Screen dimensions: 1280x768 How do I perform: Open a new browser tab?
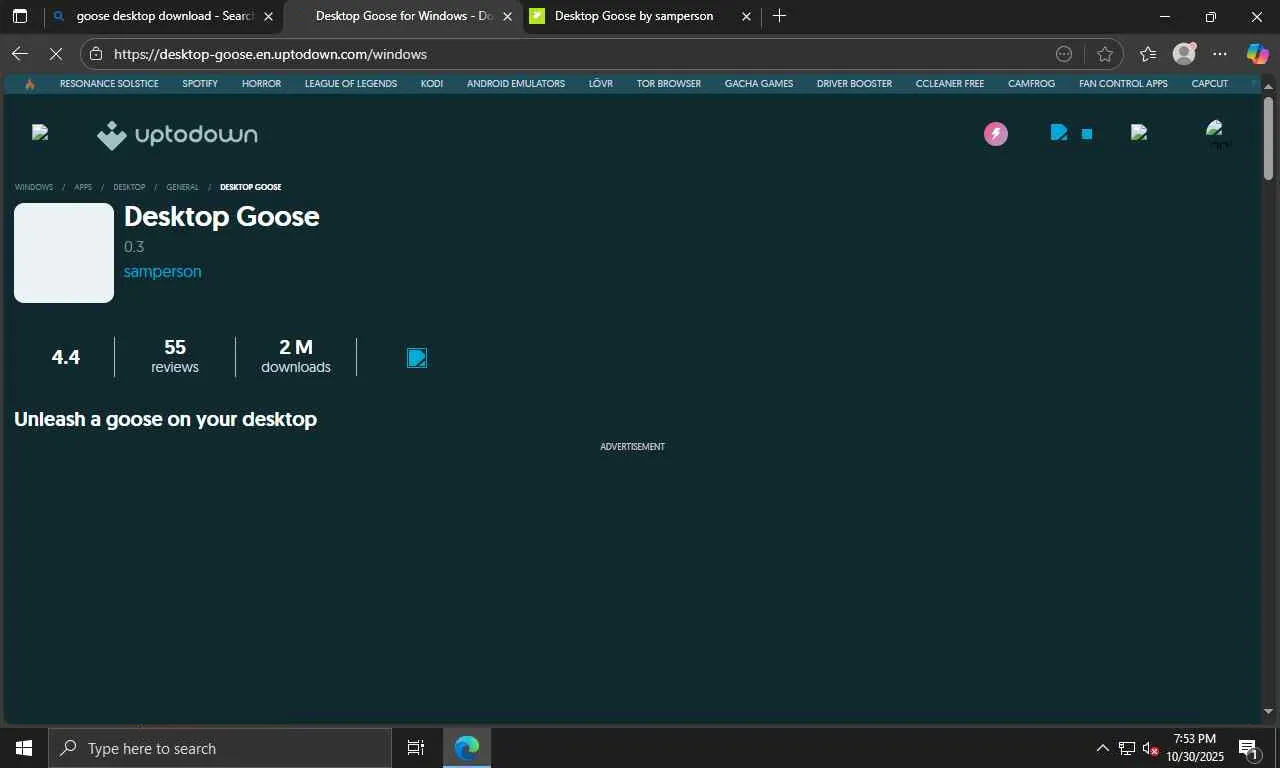(779, 16)
